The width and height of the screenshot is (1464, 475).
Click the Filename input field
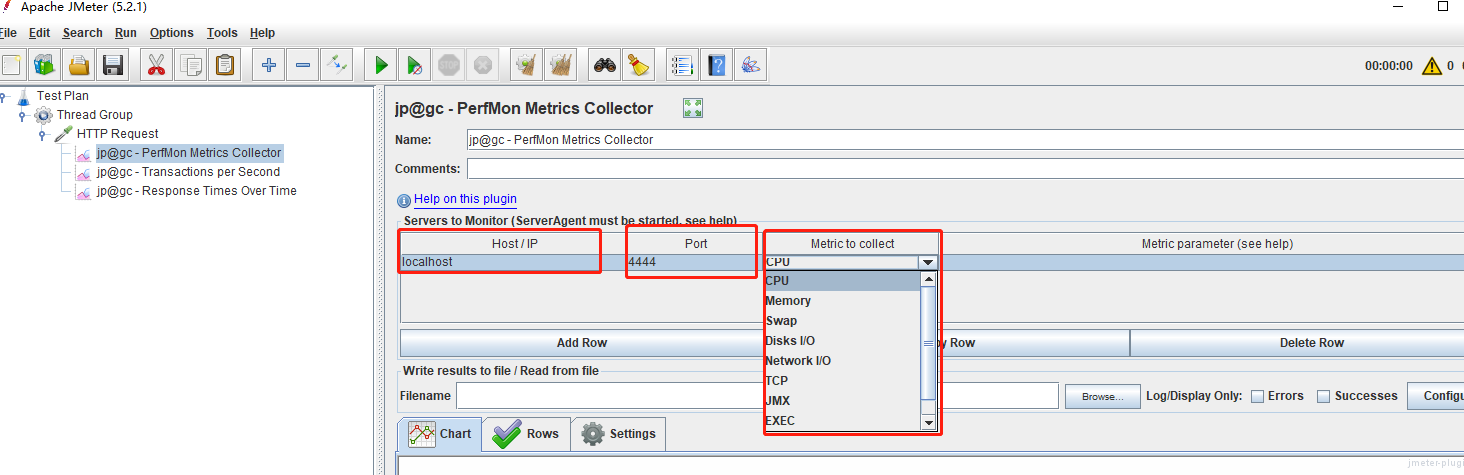click(757, 396)
